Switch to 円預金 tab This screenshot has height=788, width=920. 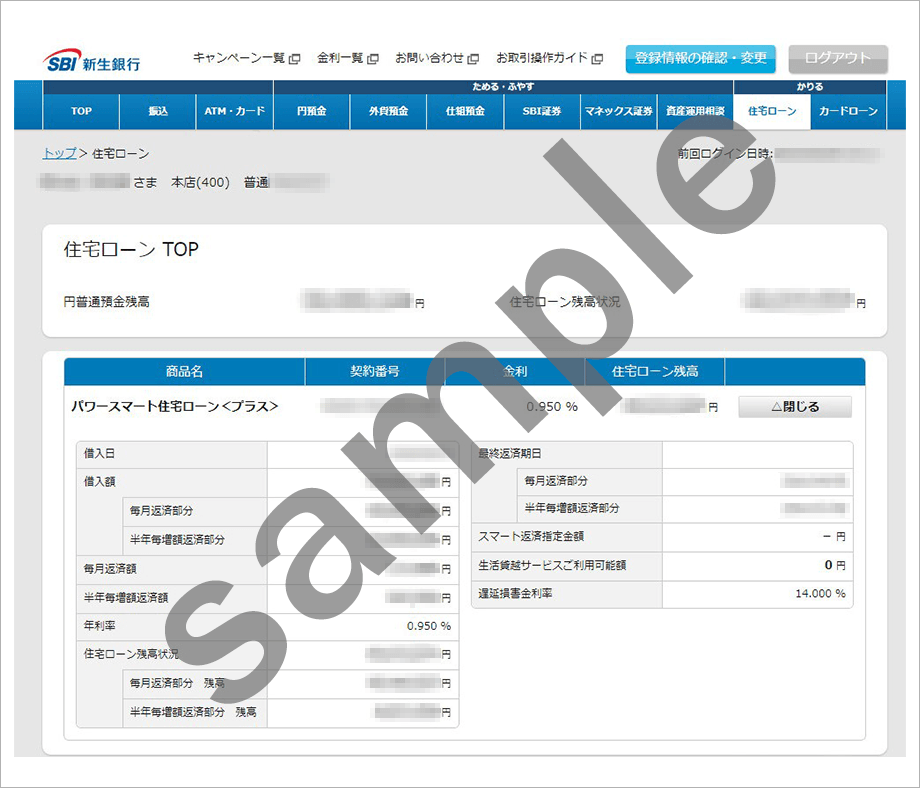311,111
